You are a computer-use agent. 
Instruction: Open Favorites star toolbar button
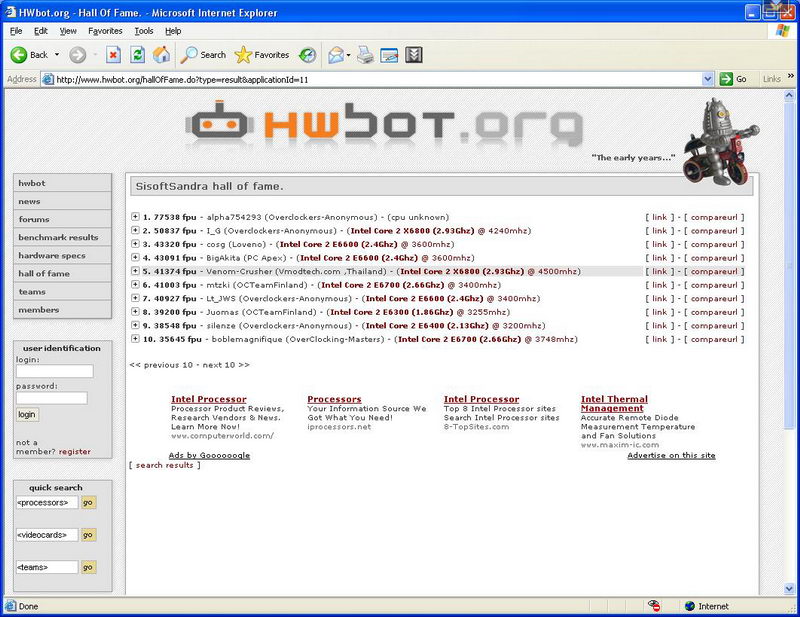point(262,55)
